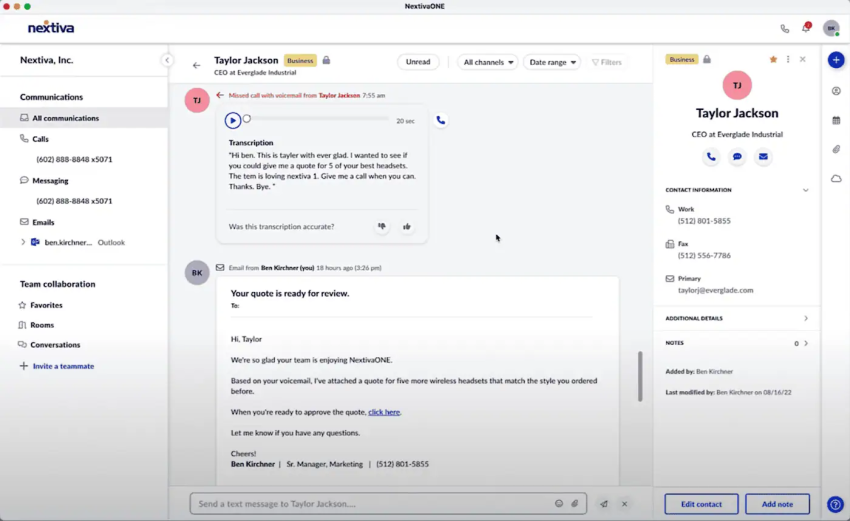Open the BK user profile avatar
850x521 pixels.
point(831,28)
